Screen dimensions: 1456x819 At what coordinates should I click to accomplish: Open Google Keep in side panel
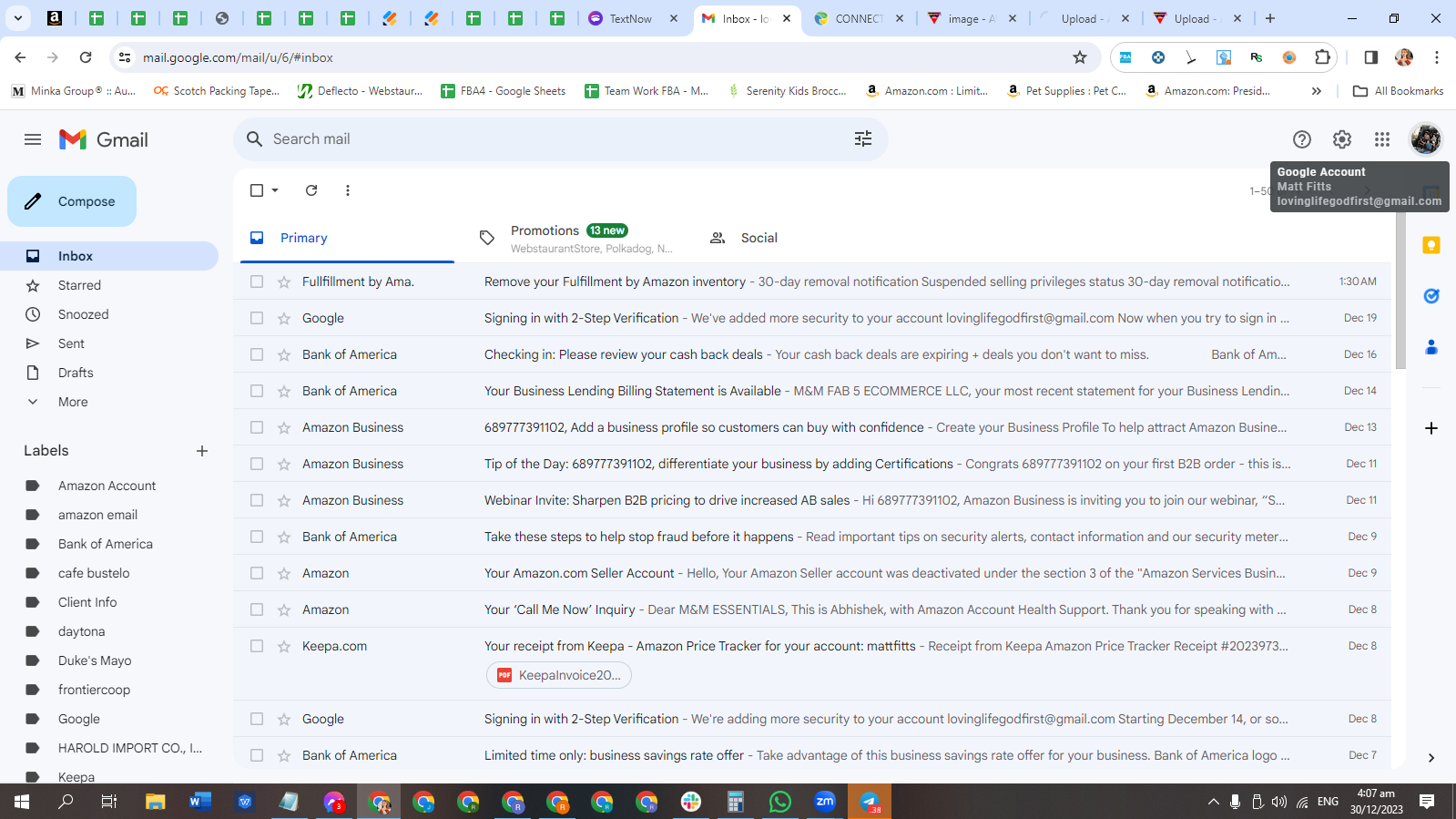[1431, 245]
